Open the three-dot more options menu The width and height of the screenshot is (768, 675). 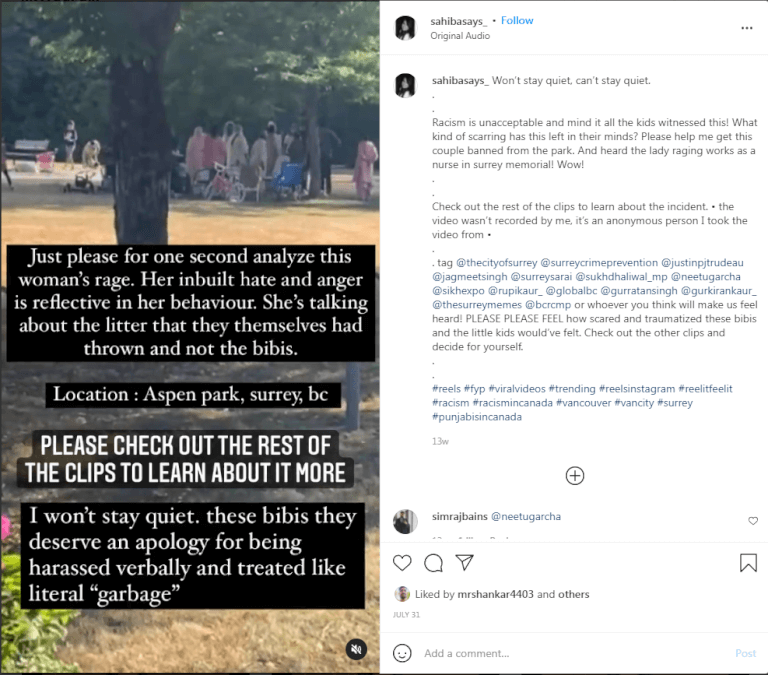coord(746,28)
